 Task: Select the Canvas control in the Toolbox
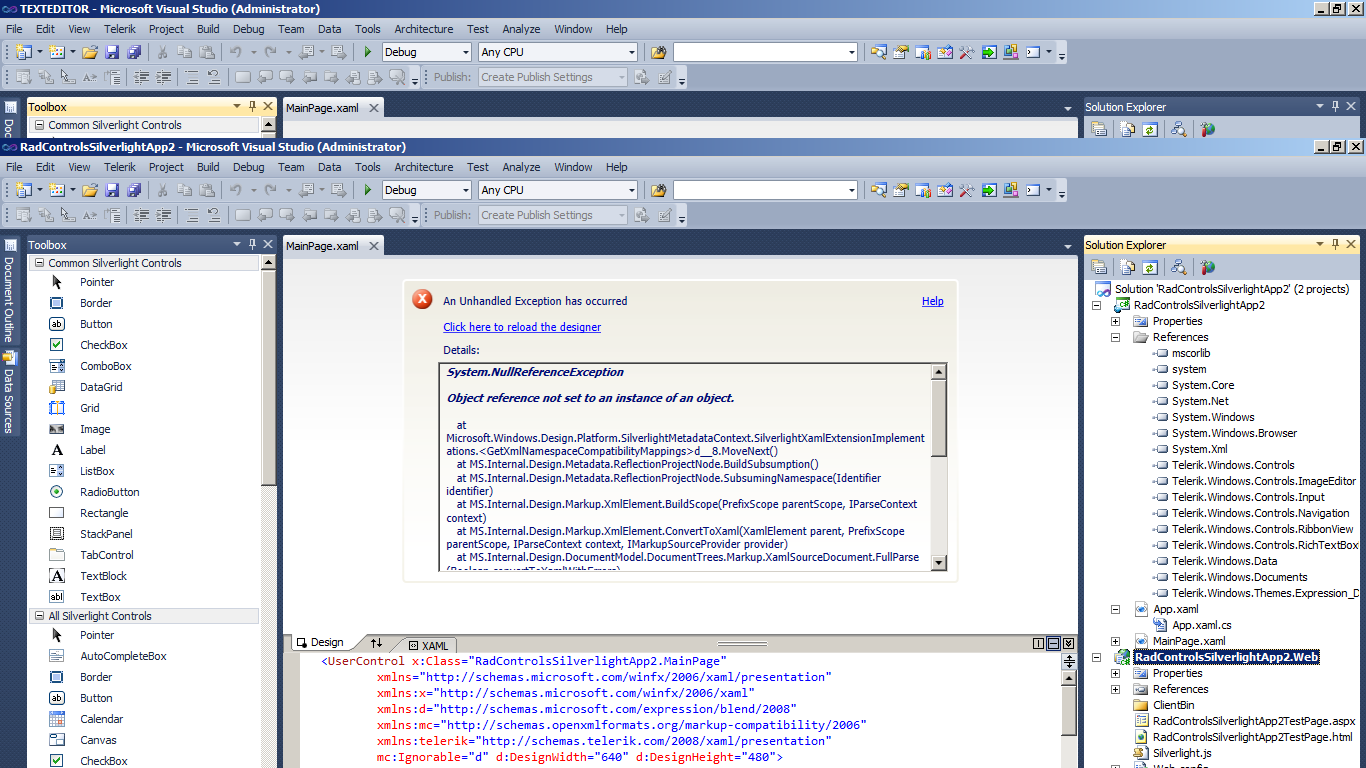tap(98, 740)
